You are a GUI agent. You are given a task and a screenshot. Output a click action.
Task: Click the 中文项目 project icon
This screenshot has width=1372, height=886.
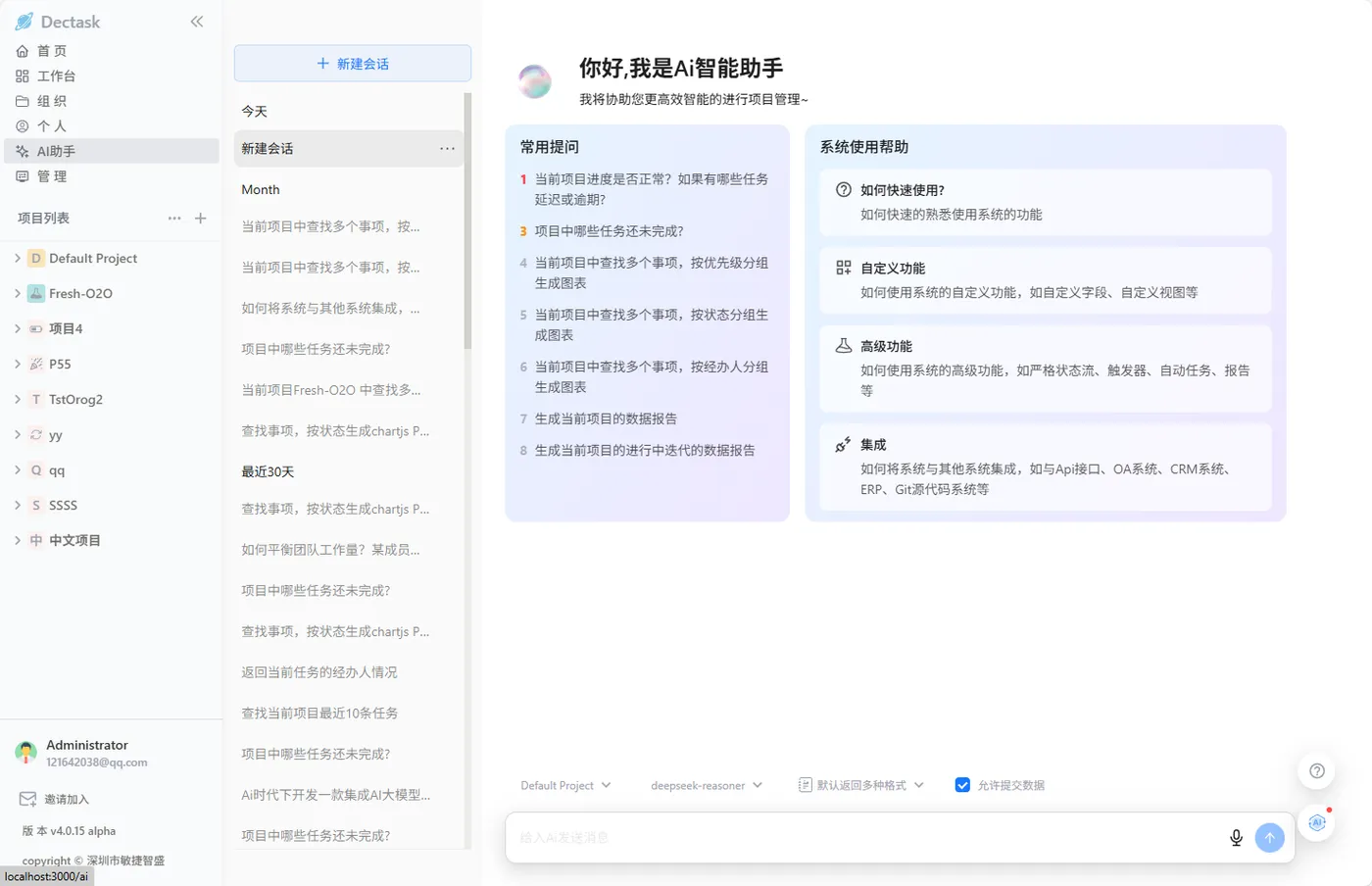point(36,541)
